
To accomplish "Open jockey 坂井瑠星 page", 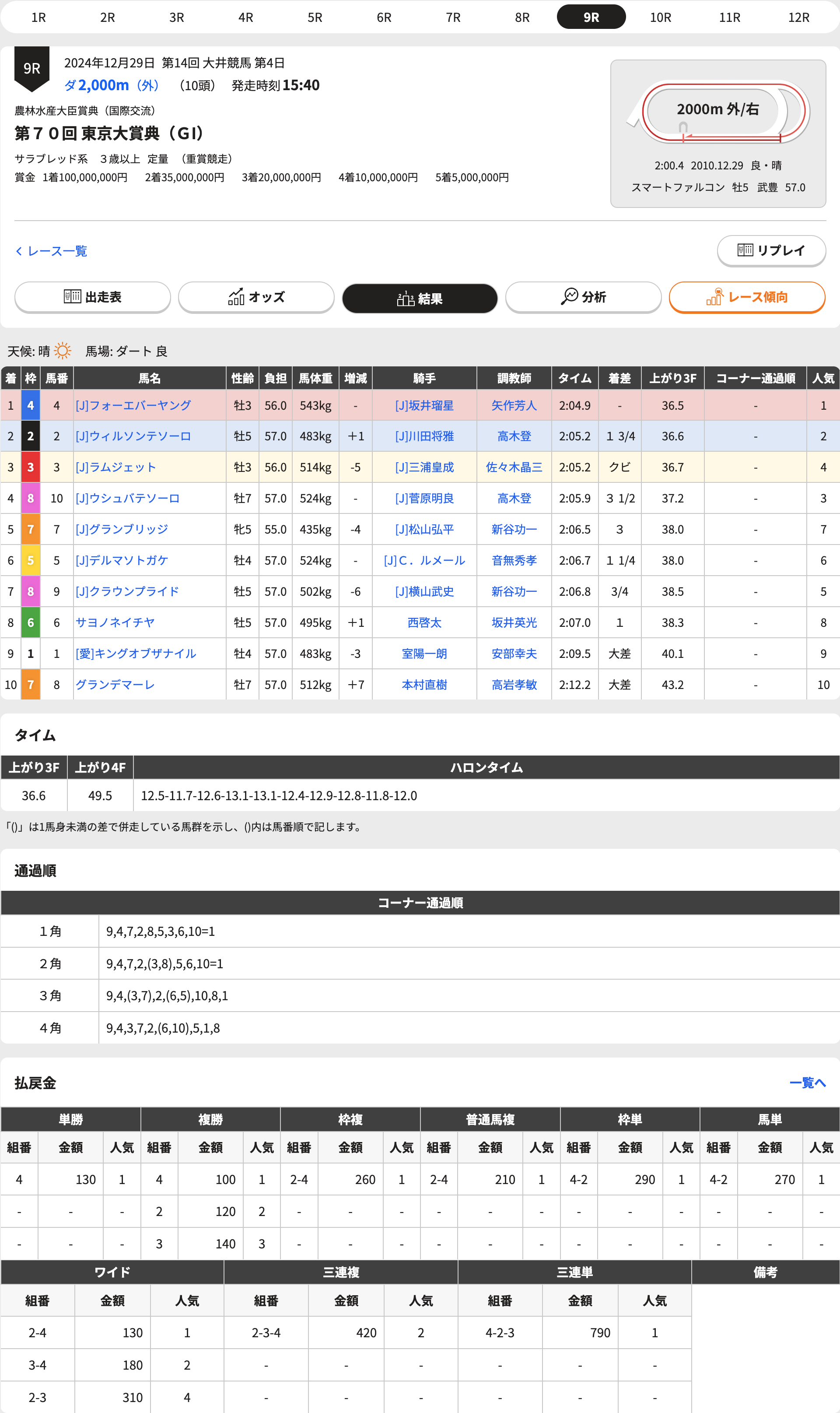I will (424, 405).
